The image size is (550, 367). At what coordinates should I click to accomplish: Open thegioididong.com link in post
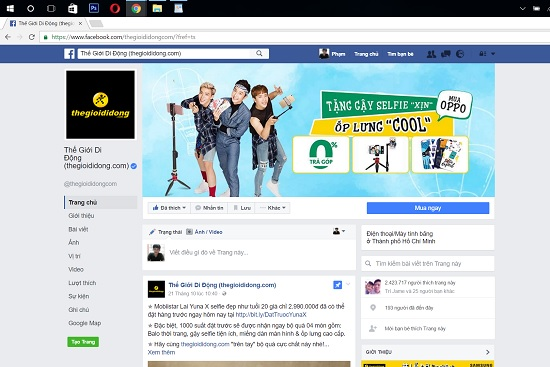pyautogui.click(x=205, y=344)
